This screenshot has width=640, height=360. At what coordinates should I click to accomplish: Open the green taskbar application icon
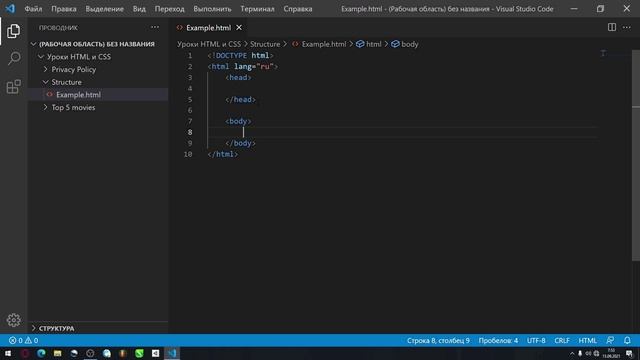click(139, 353)
